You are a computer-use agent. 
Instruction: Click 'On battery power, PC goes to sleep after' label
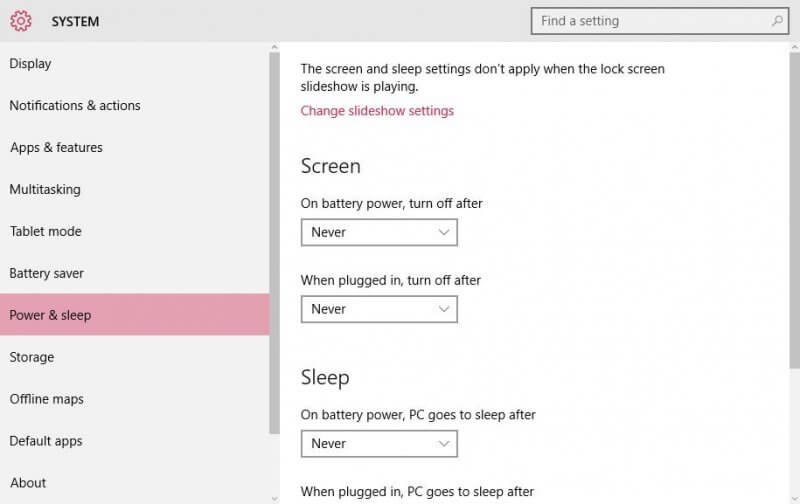418,415
